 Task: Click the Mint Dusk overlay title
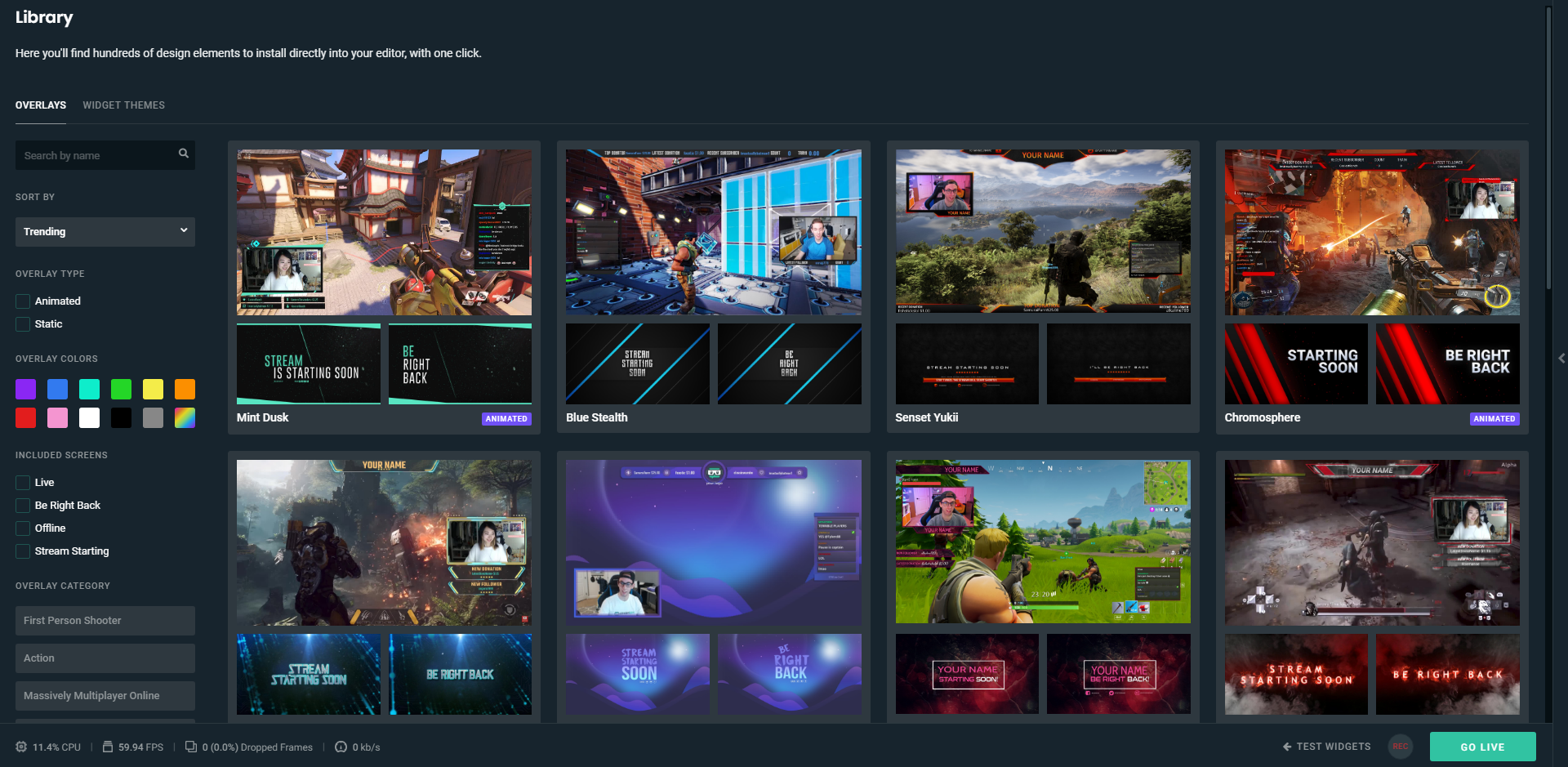click(262, 417)
